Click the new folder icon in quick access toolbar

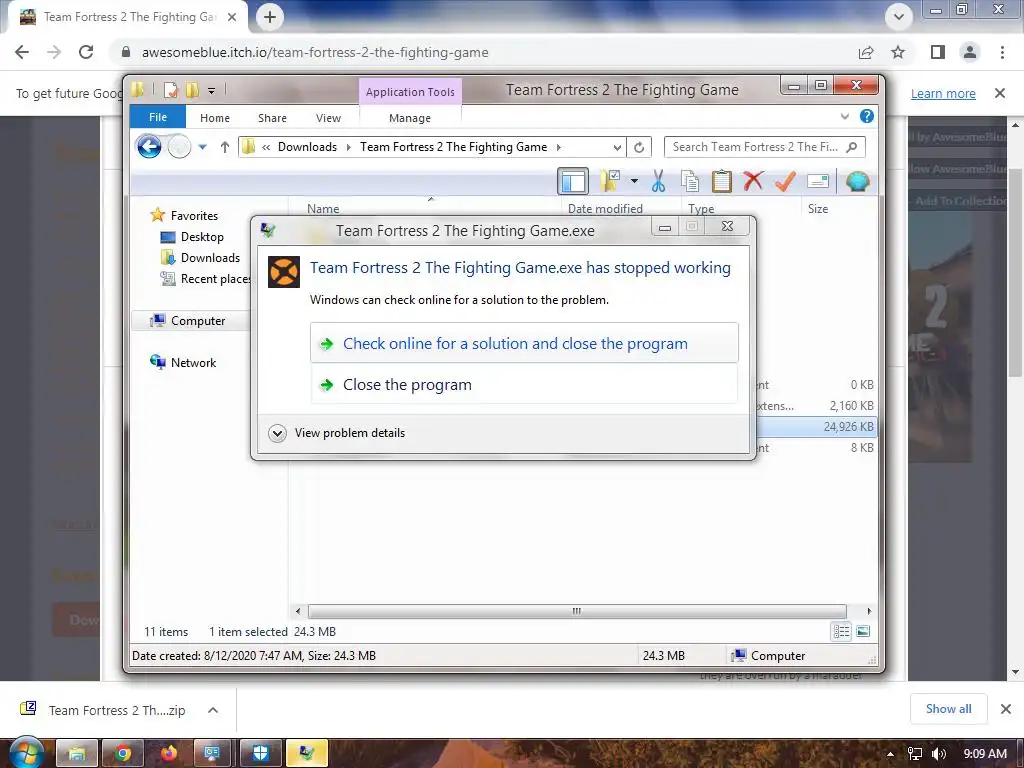tap(192, 90)
